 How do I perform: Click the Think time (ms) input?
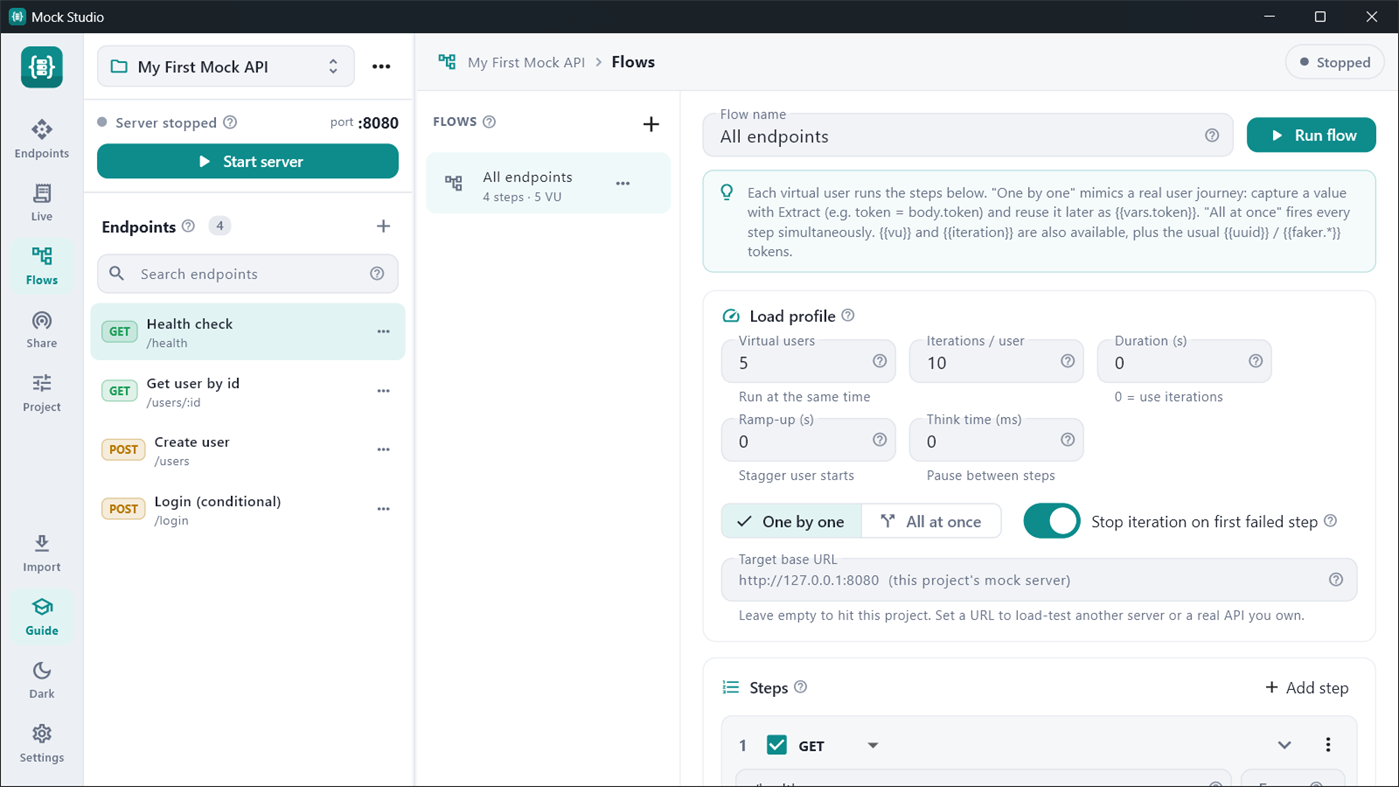pos(996,440)
